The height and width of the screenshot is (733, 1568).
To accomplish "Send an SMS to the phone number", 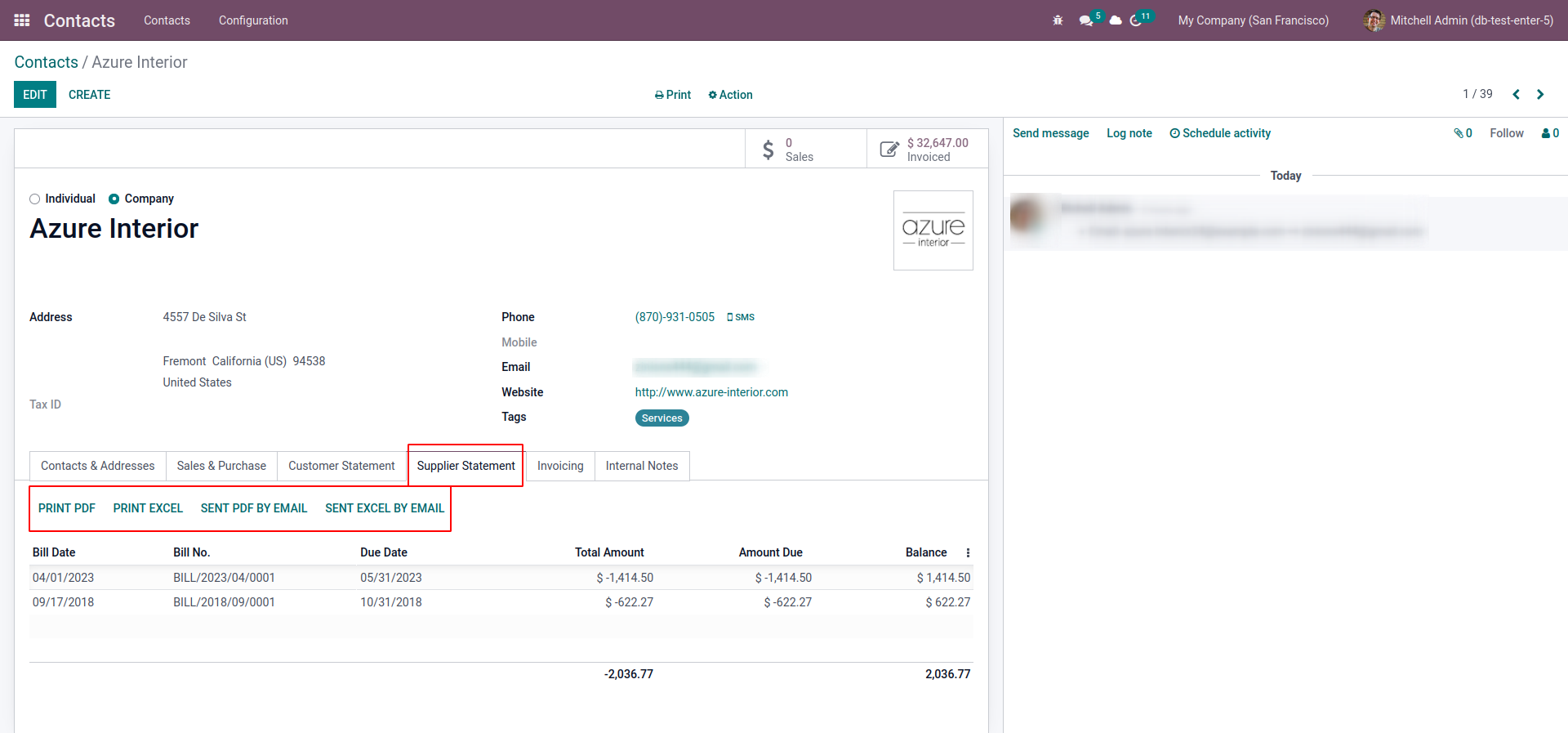I will pyautogui.click(x=741, y=317).
